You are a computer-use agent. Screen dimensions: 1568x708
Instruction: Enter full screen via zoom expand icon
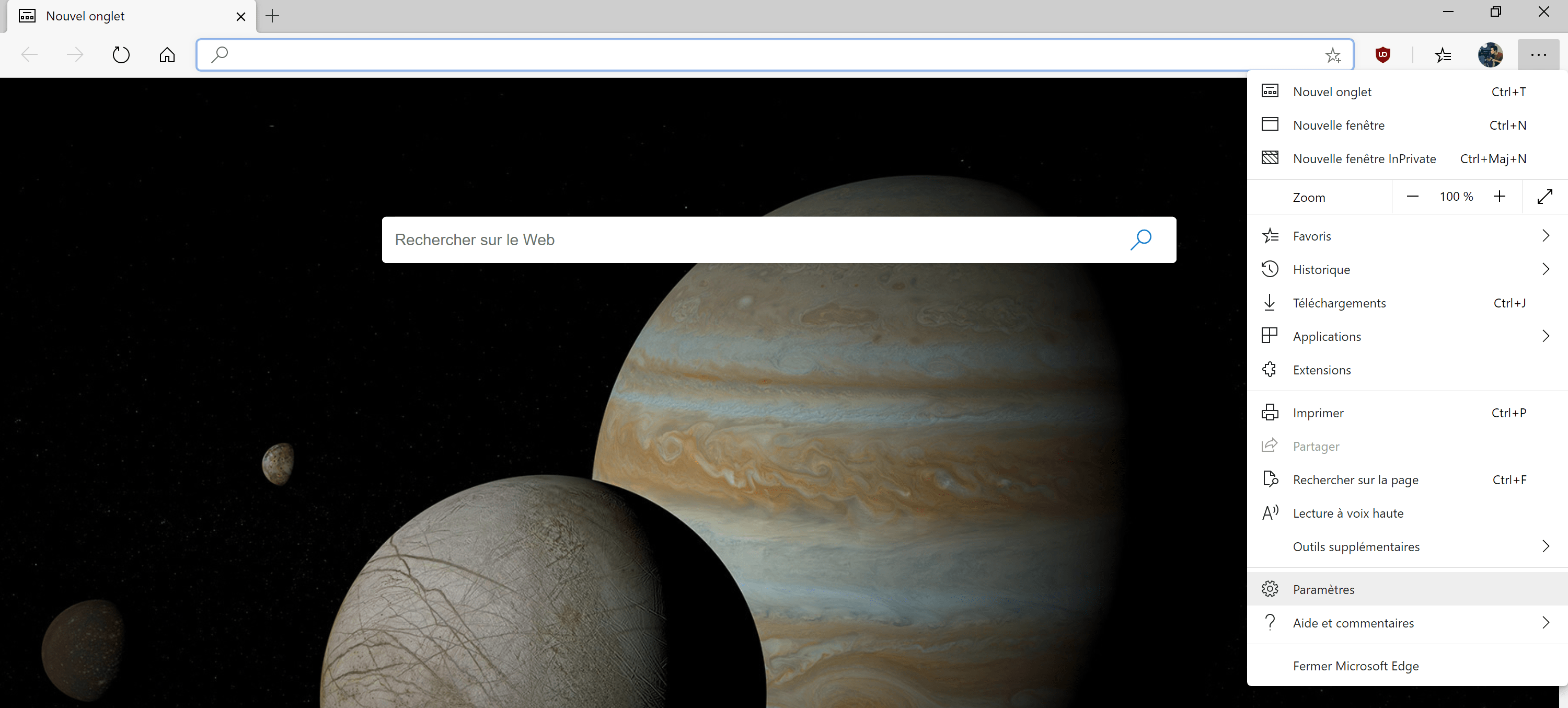(1545, 197)
